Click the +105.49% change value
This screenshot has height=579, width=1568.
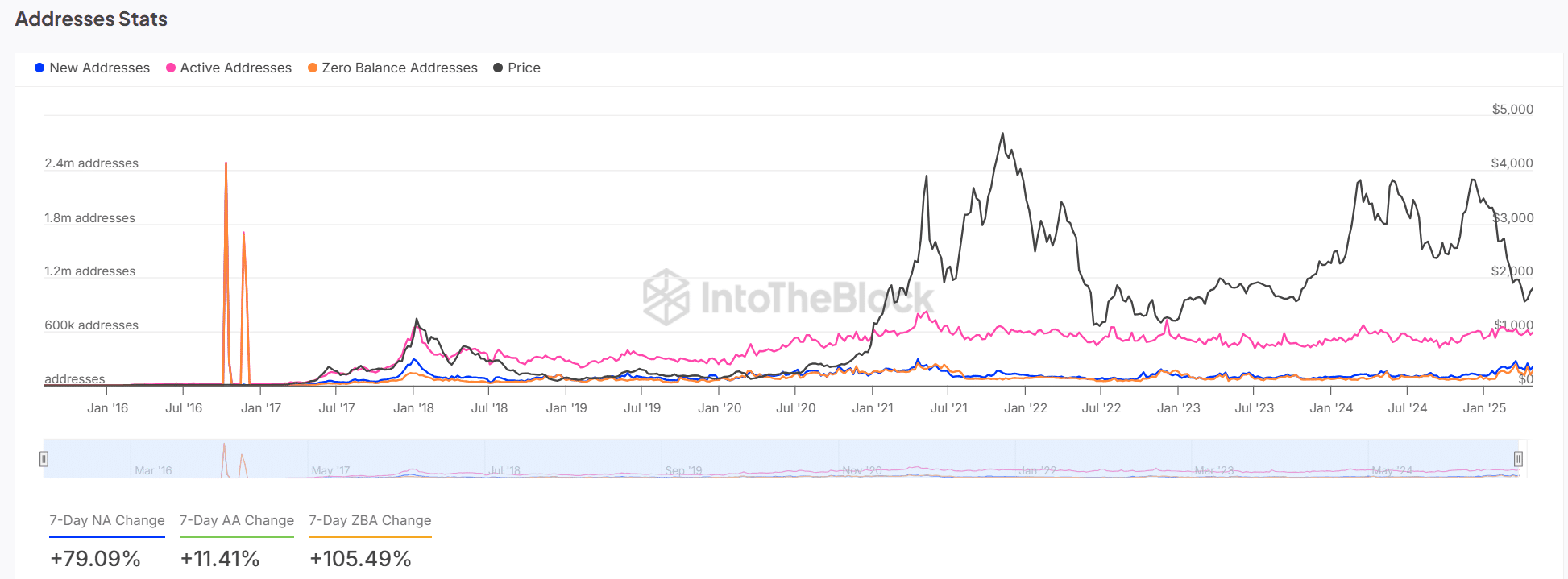[360, 559]
